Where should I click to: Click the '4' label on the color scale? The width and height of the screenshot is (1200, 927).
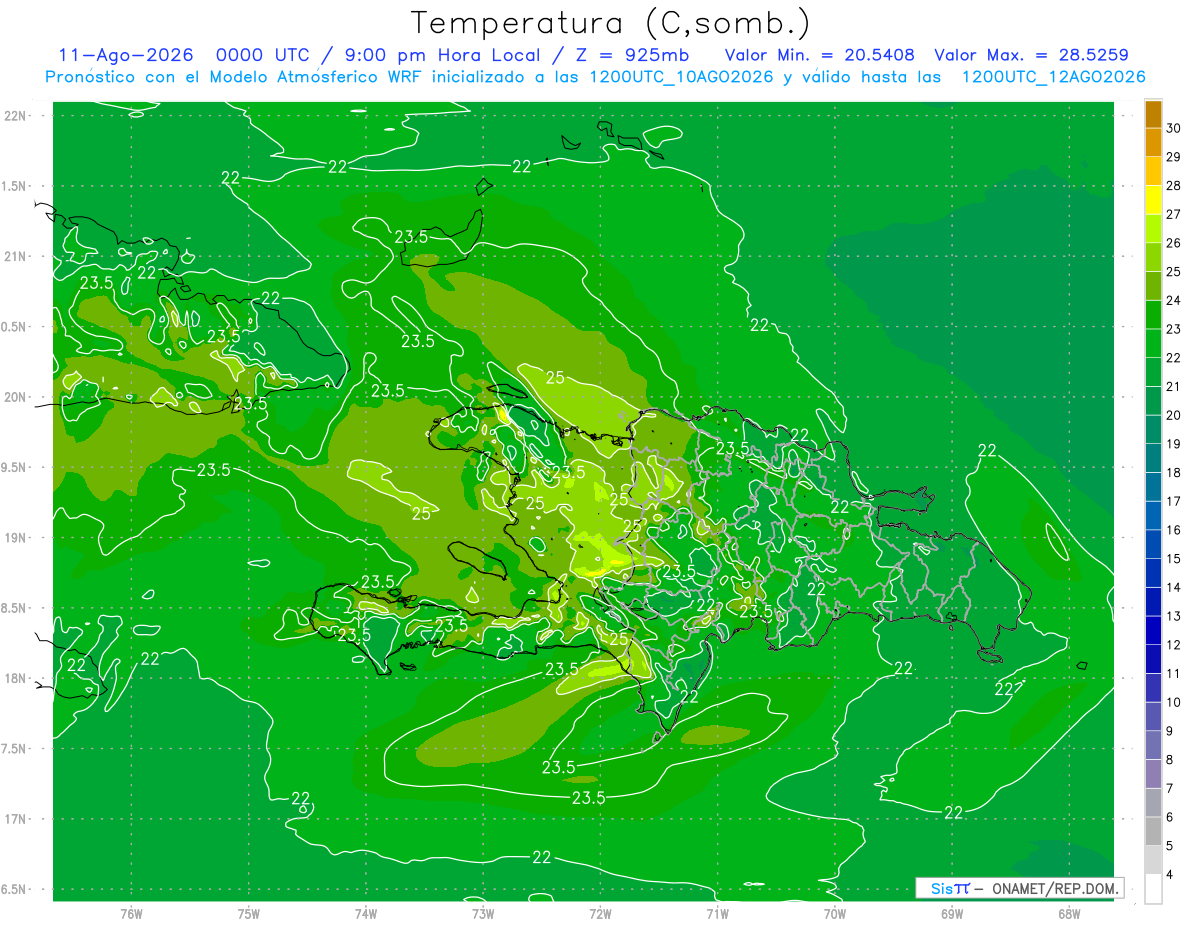click(1170, 875)
